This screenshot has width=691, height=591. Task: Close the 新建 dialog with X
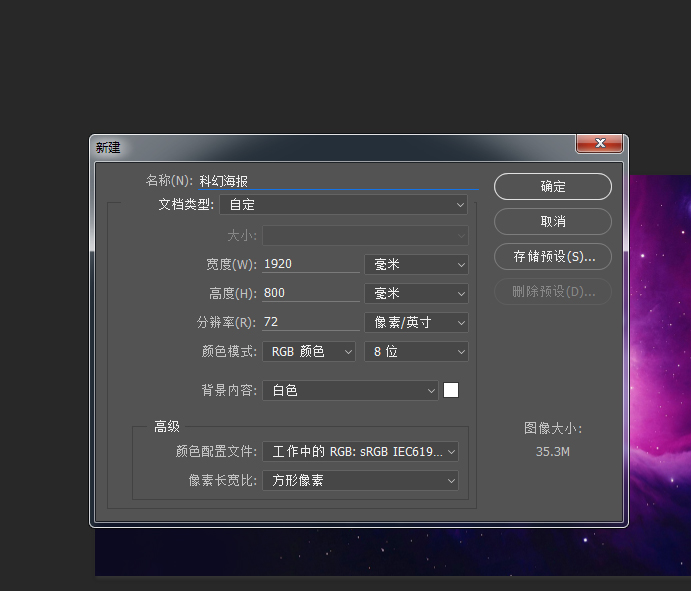(x=599, y=143)
